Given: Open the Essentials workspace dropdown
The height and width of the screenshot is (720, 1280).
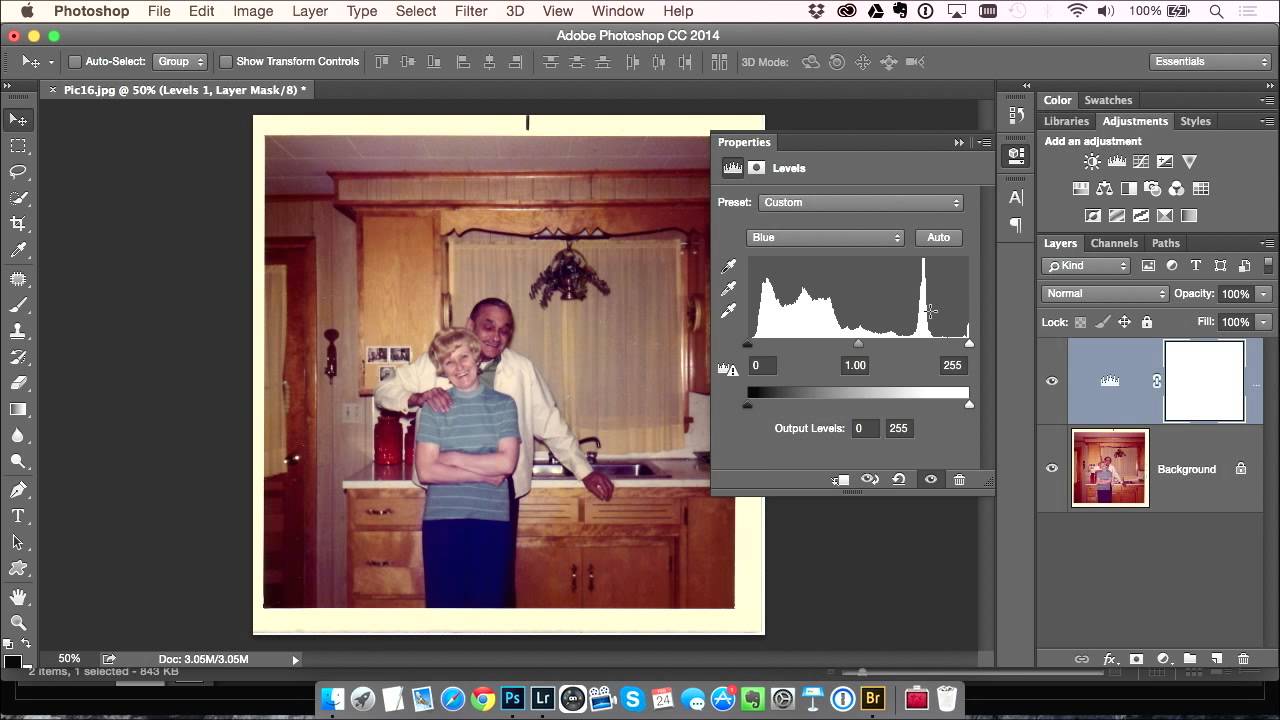Looking at the screenshot, I should tap(1210, 62).
